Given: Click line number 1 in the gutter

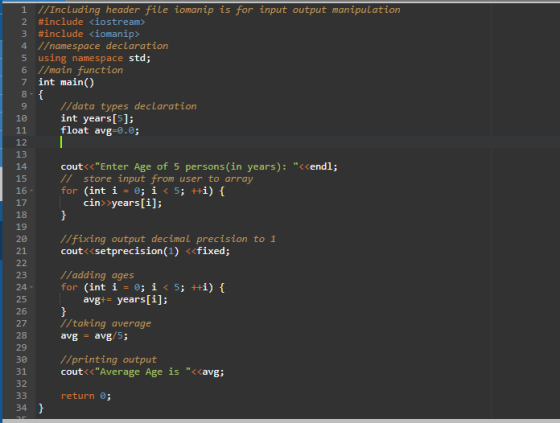Looking at the screenshot, I should [24, 10].
